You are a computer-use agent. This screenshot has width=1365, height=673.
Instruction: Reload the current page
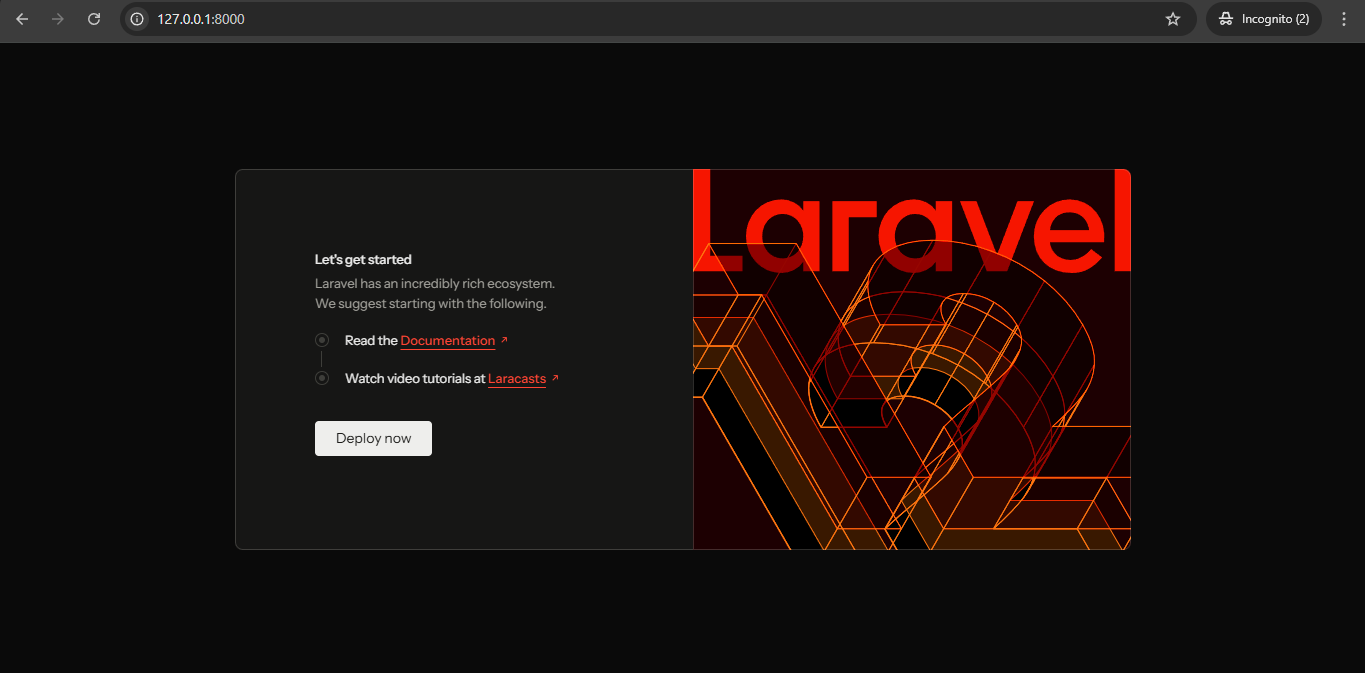tap(94, 19)
